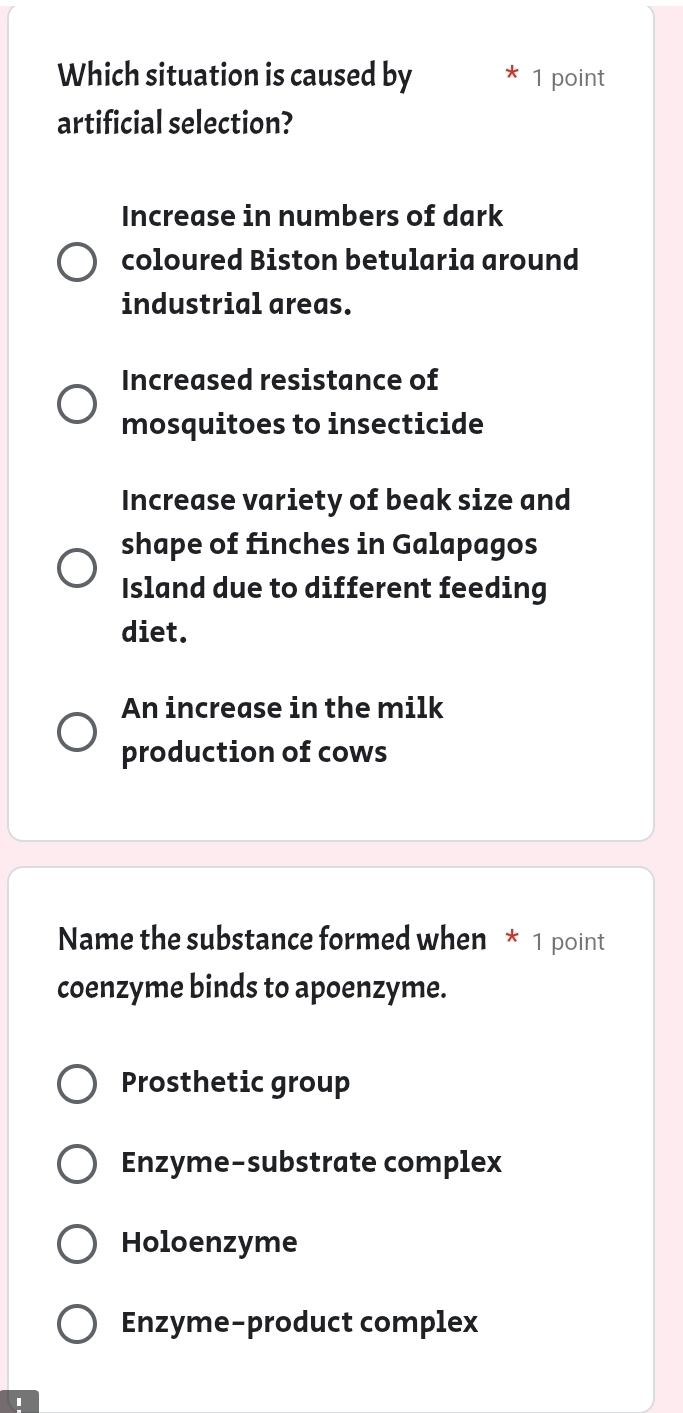The image size is (683, 1413).
Task: Select the Galapagos finches answer option
Action: tap(77, 567)
